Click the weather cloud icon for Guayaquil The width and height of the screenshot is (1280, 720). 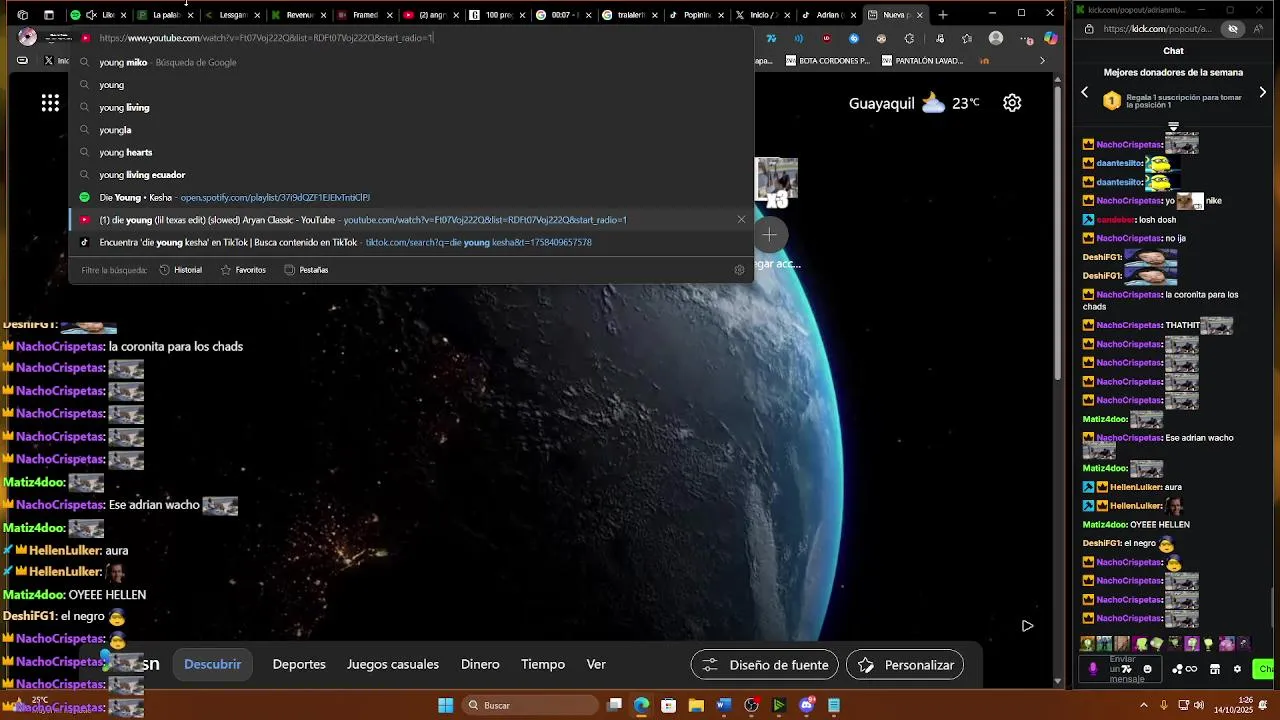933,103
